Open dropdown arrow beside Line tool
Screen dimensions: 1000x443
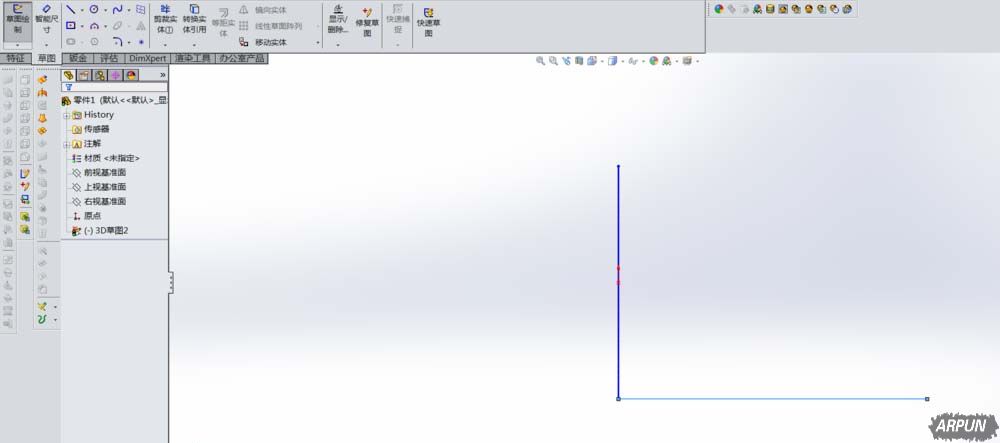(82, 10)
